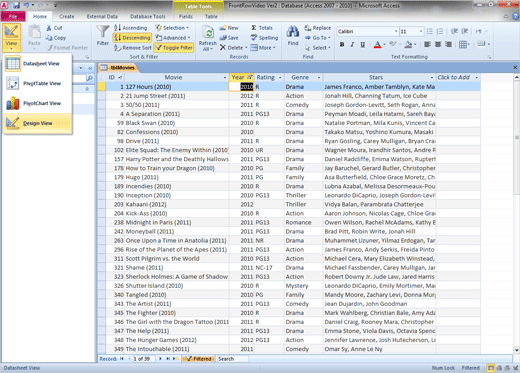Click Datasheet View status bar icon
This screenshot has height=373, width=520.
490,368
